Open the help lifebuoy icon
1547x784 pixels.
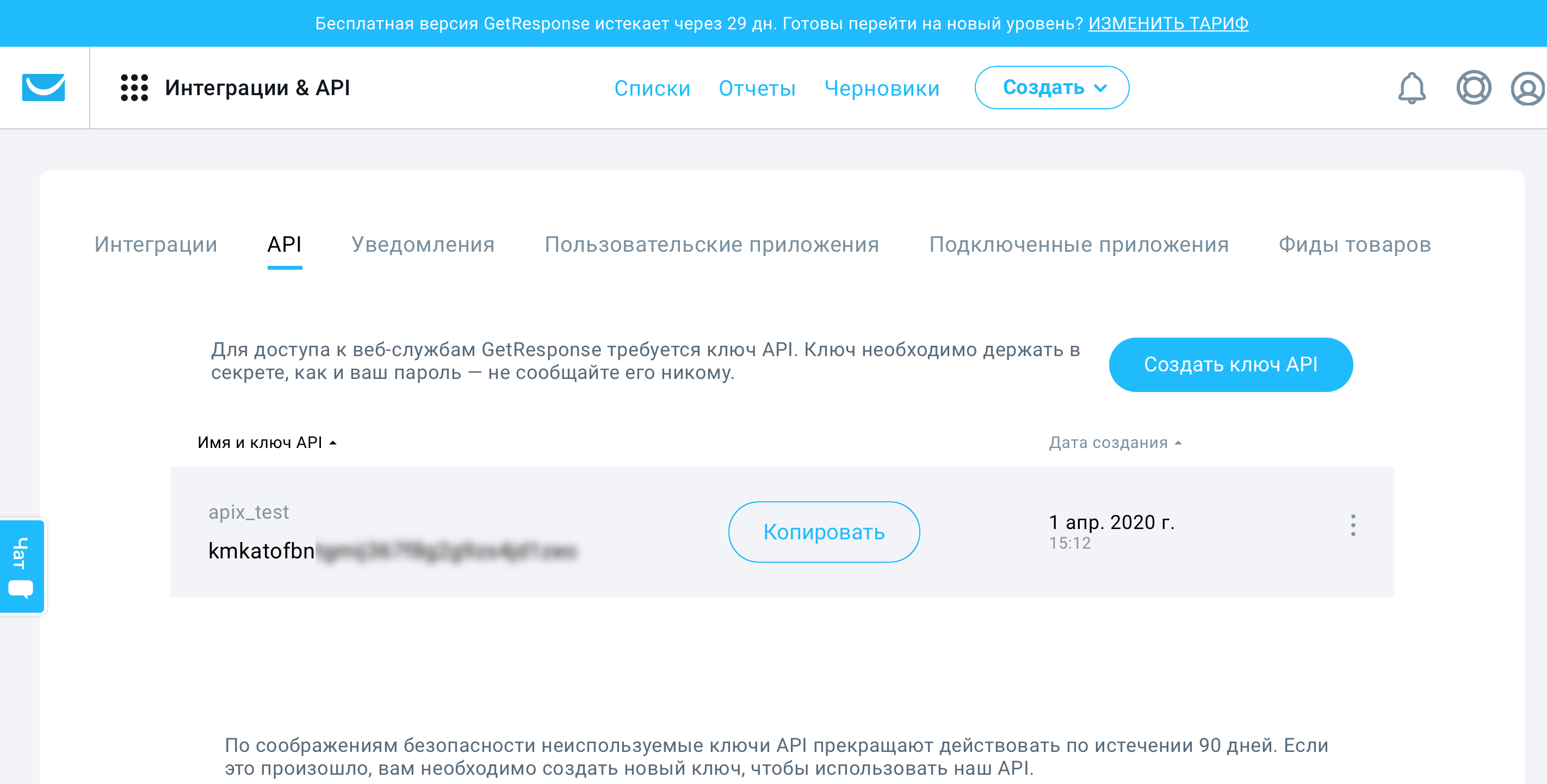(1473, 88)
